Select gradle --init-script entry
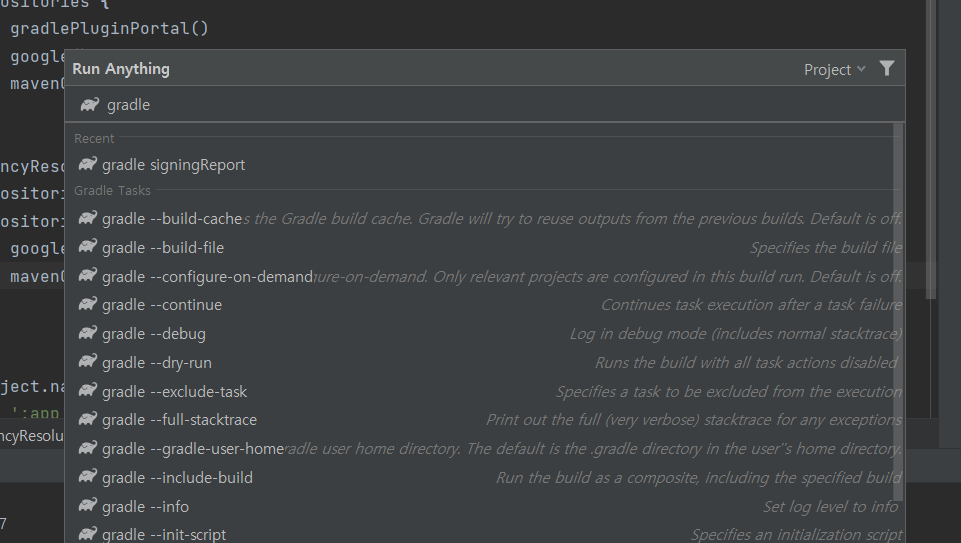Image resolution: width=961 pixels, height=543 pixels. click(485, 534)
